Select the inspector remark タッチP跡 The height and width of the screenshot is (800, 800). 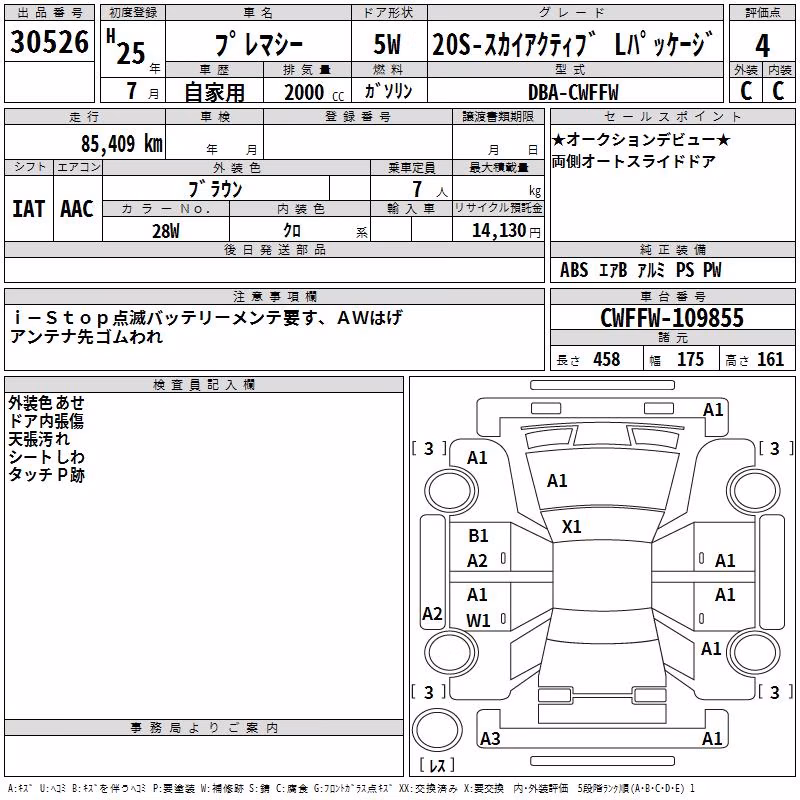coord(46,474)
